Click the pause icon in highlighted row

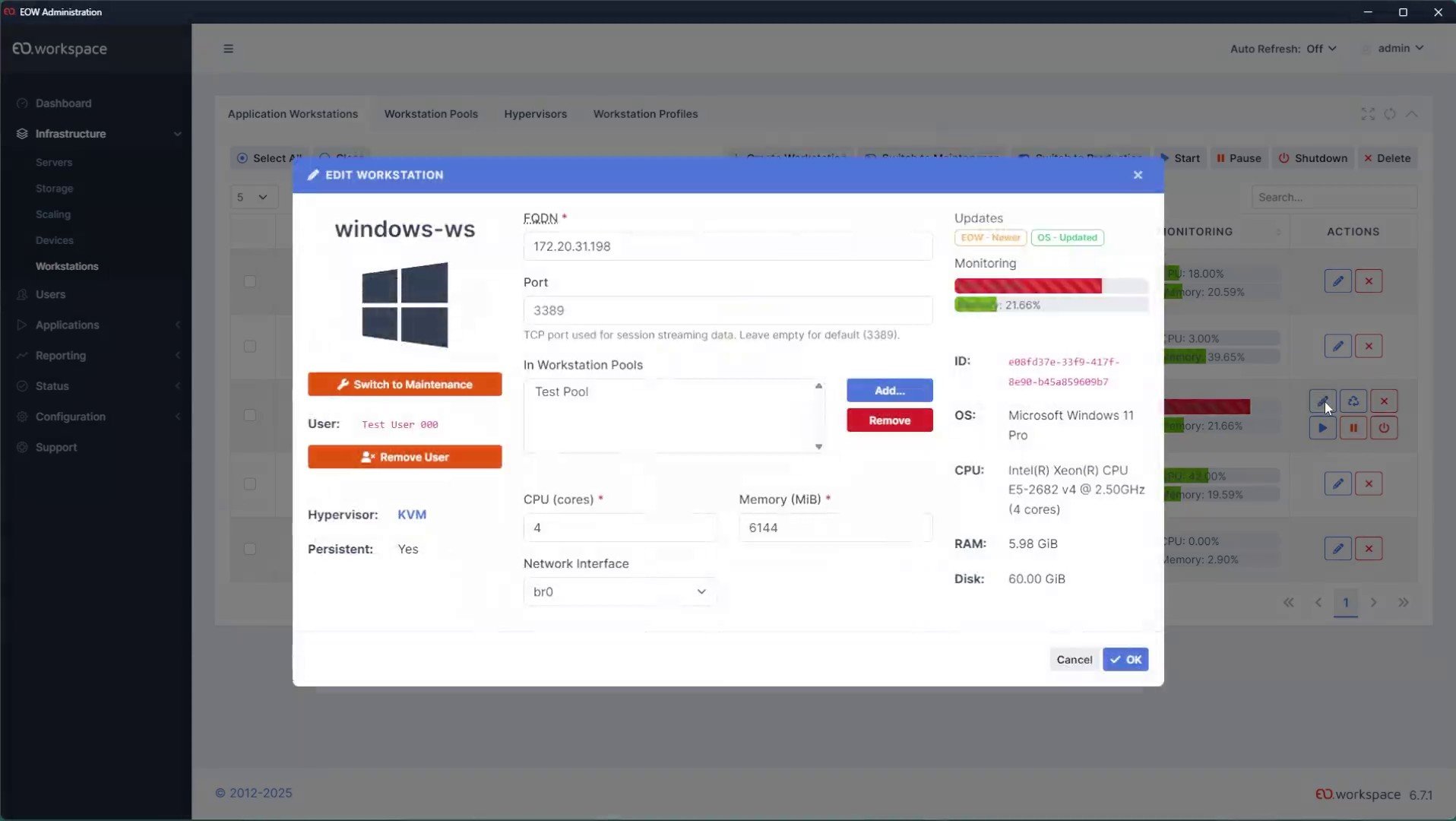coord(1353,428)
